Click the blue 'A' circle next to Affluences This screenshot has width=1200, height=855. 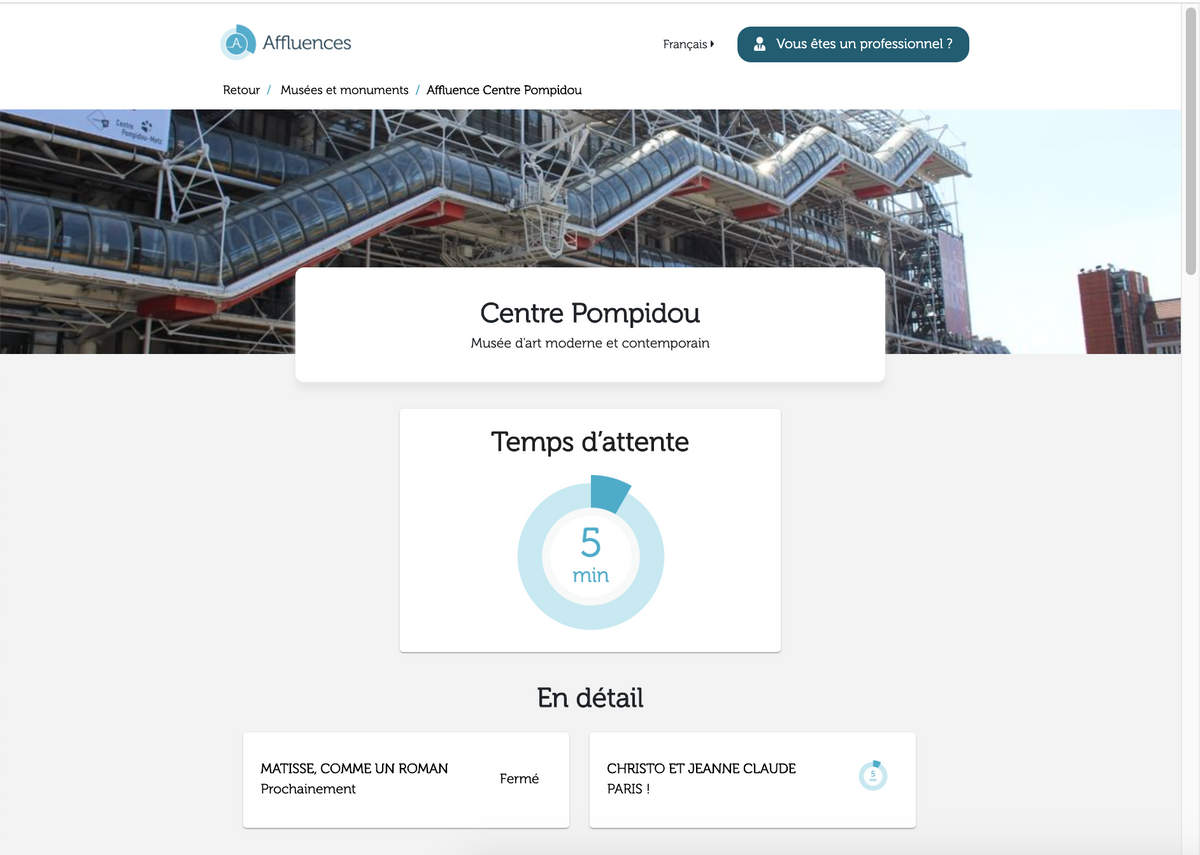click(237, 42)
